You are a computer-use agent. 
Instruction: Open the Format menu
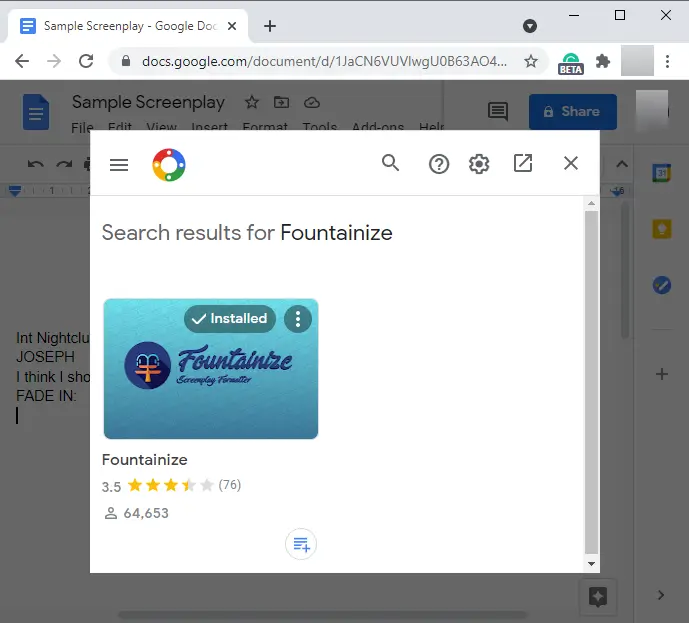click(x=265, y=127)
